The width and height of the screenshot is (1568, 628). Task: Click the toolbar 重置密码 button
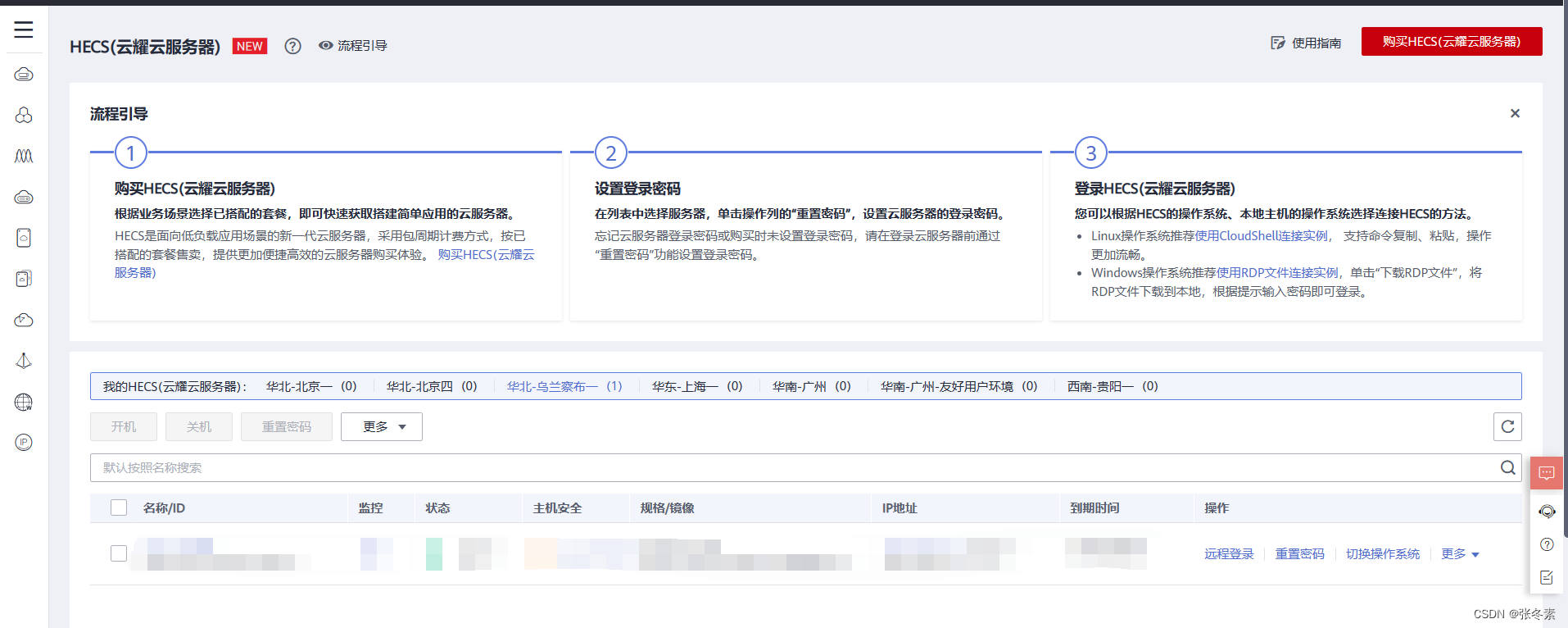coord(287,427)
